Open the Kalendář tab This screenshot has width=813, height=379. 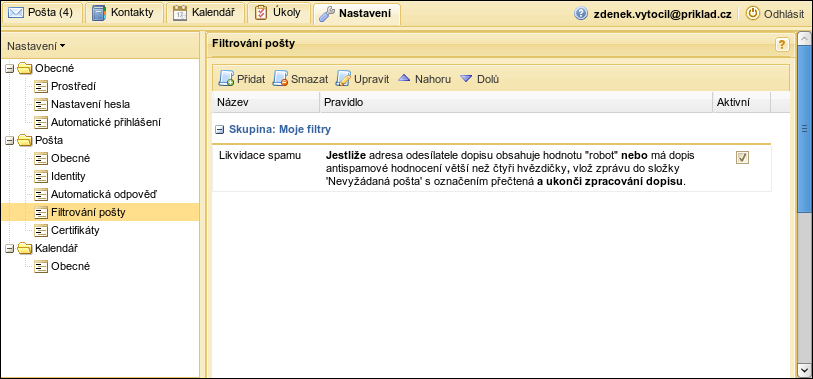[205, 13]
